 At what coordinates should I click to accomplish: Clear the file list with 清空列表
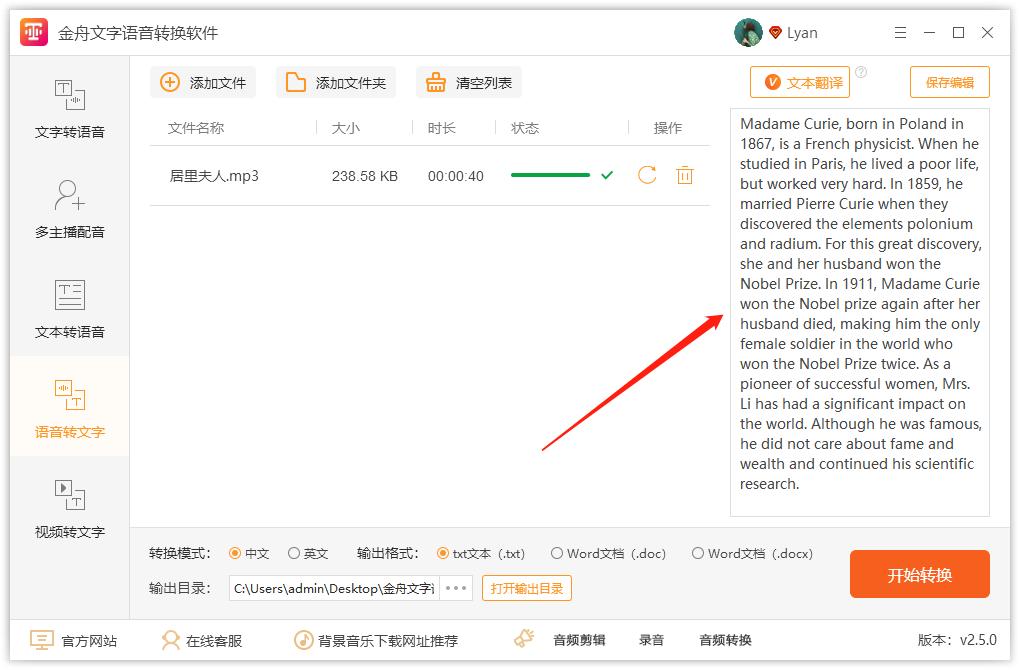coord(468,82)
